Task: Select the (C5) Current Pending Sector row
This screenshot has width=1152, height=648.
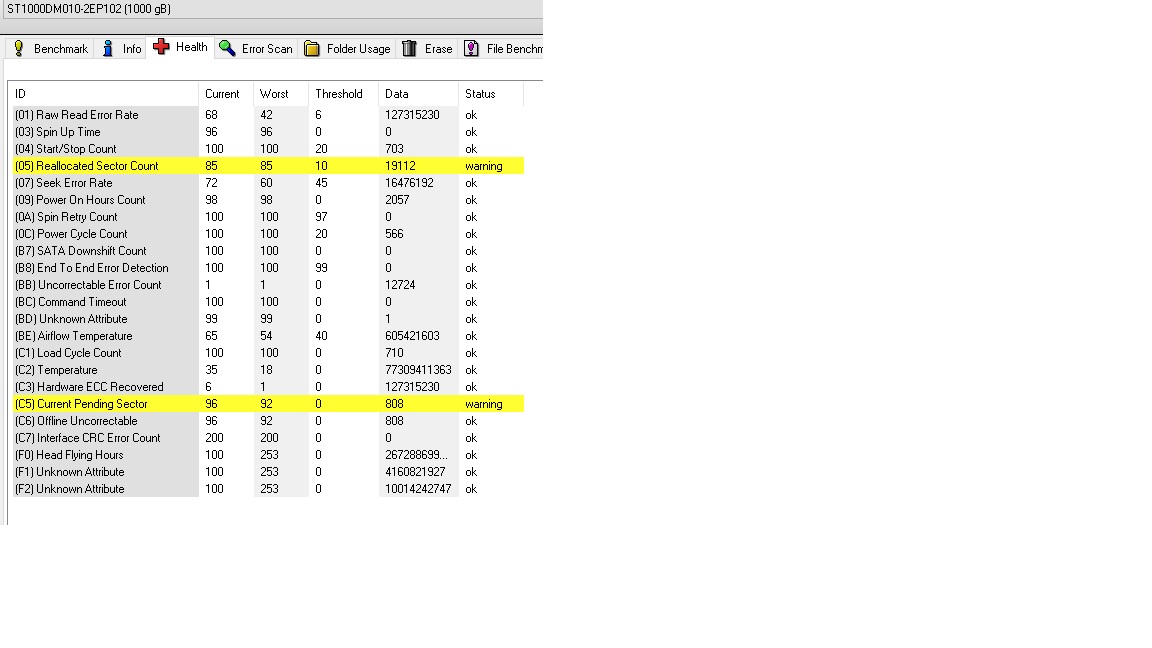Action: [268, 404]
